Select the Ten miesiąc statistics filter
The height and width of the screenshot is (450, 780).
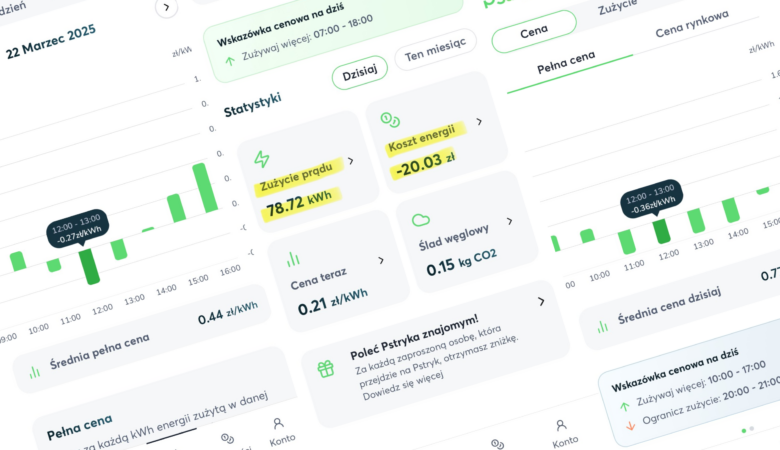435,49
